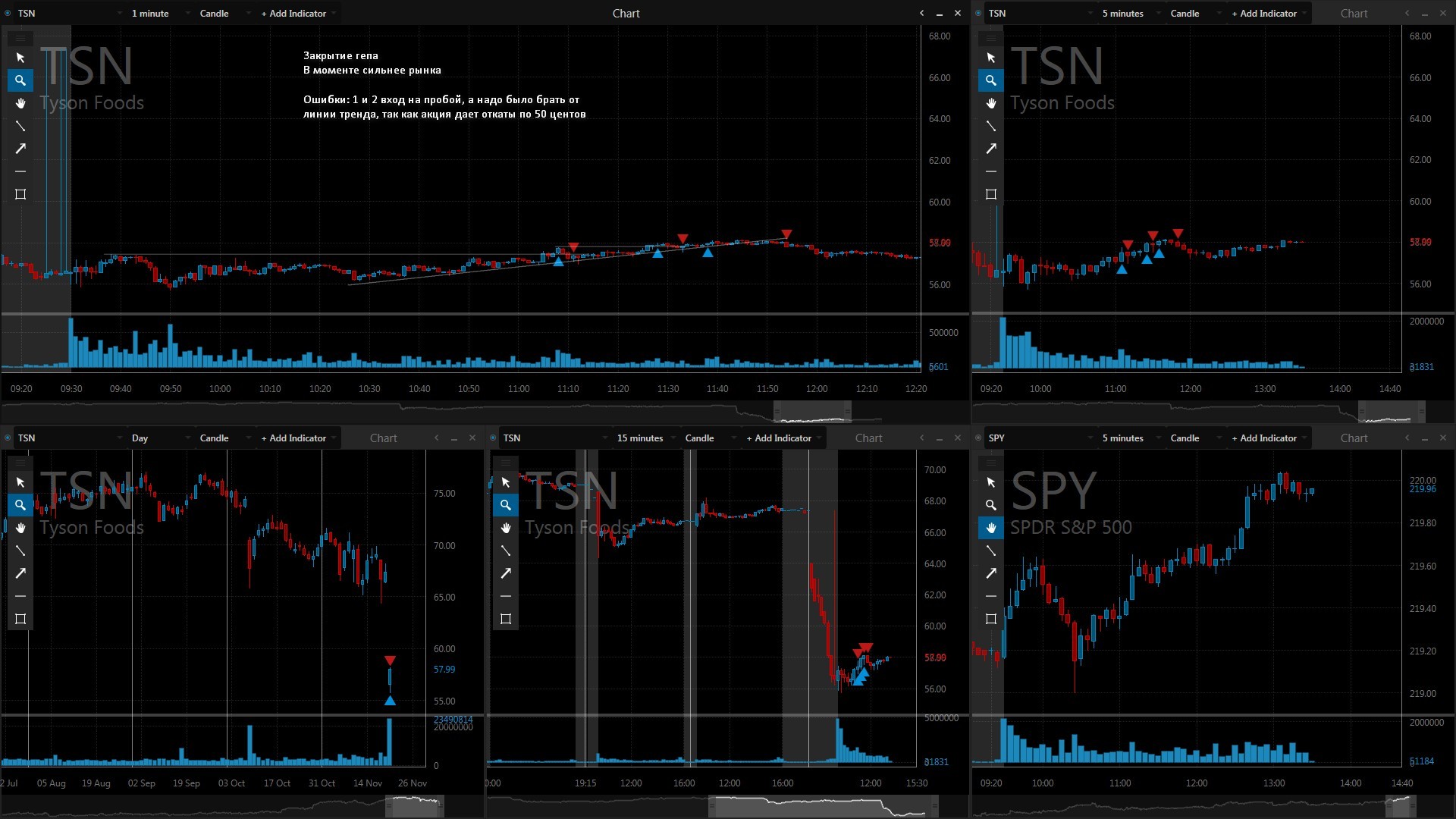The image size is (1456, 819).
Task: Click the back arrow in SPY chart header
Action: (1407, 438)
